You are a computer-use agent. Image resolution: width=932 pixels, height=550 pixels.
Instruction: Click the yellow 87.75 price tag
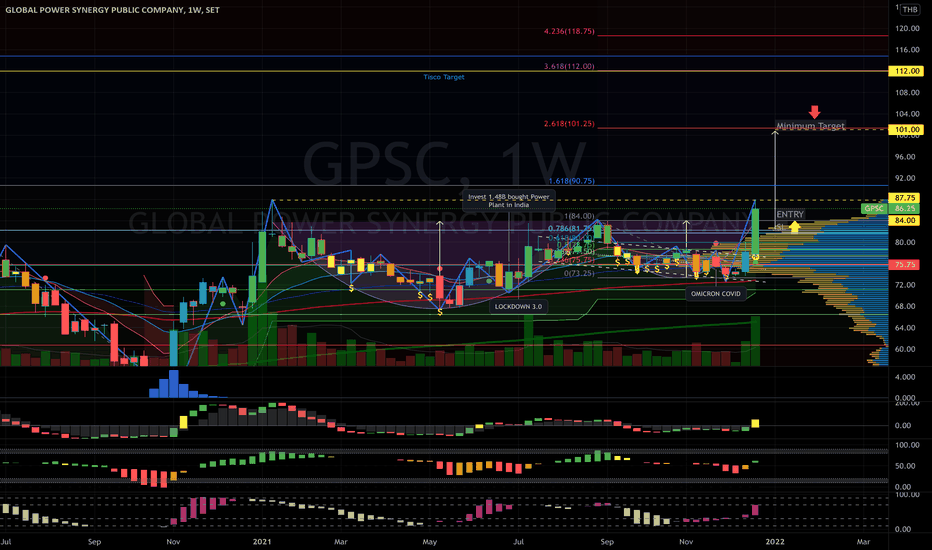point(904,198)
